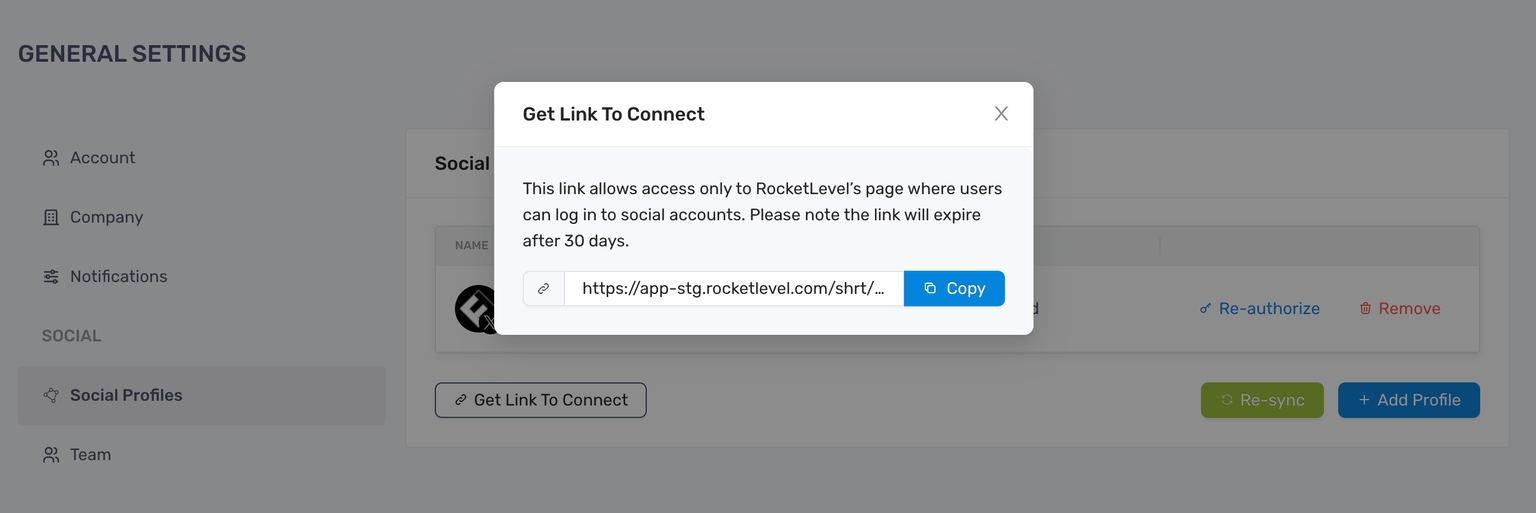Click the Notifications sliders icon
This screenshot has width=1536, height=513.
tap(51, 276)
